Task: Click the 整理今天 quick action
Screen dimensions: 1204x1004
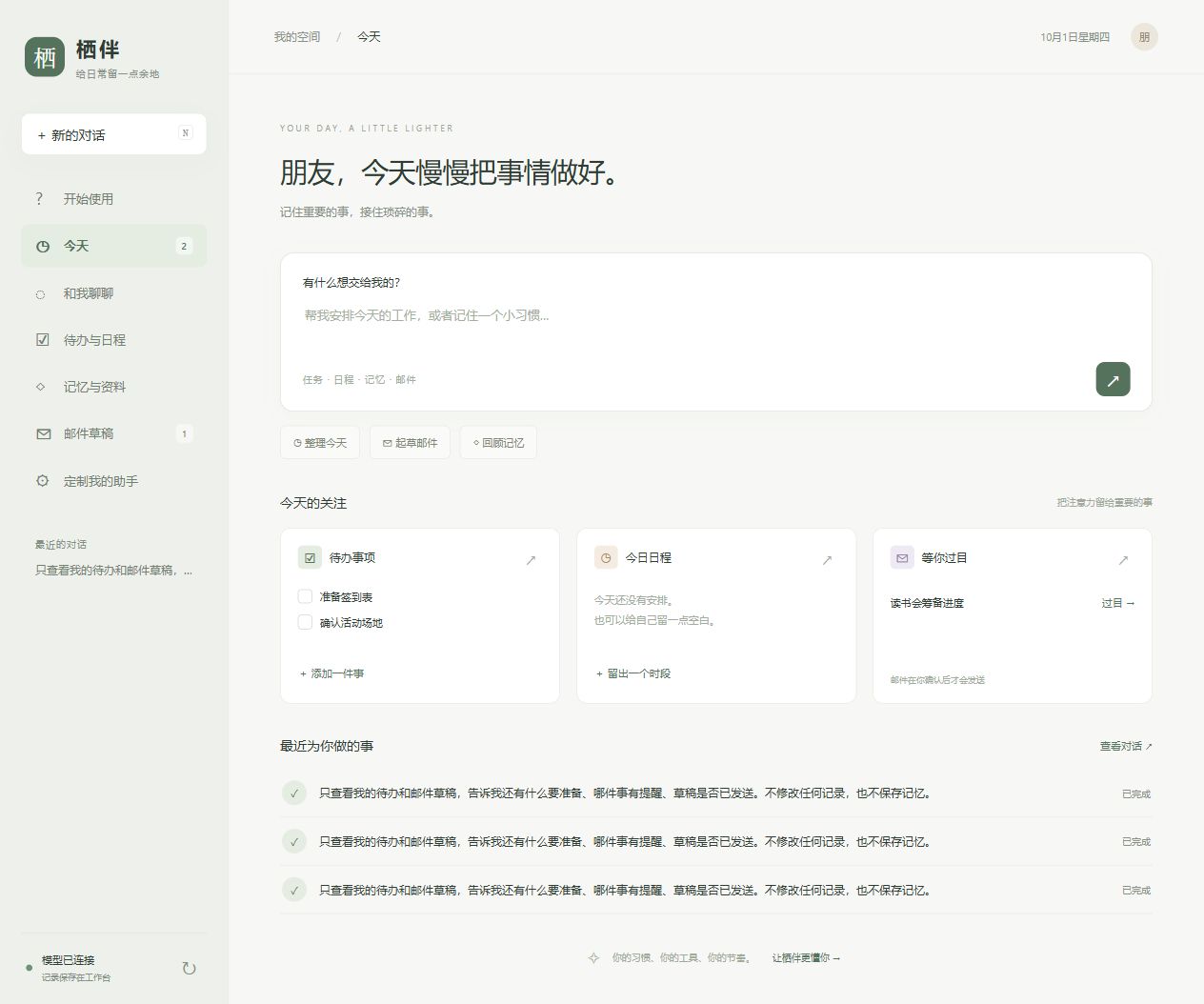Action: coord(320,443)
